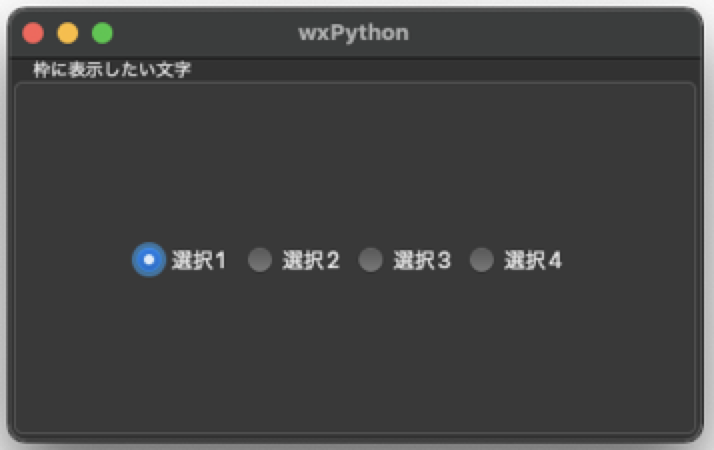Viewport: 714px width, 450px height.
Task: Minimize the wxPython window with yellow button
Action: [x=68, y=33]
